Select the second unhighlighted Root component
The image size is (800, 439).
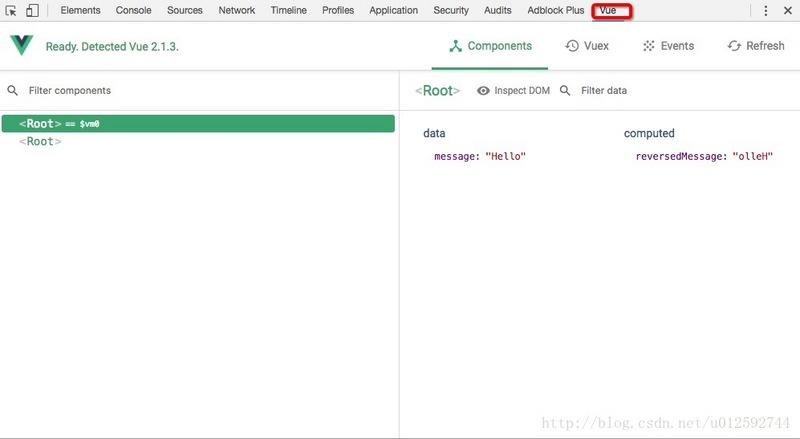pyautogui.click(x=40, y=141)
